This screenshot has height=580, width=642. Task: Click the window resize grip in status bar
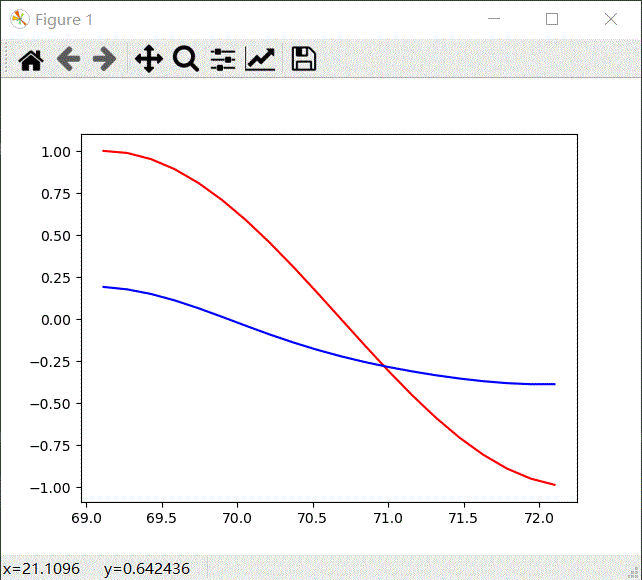[635, 573]
